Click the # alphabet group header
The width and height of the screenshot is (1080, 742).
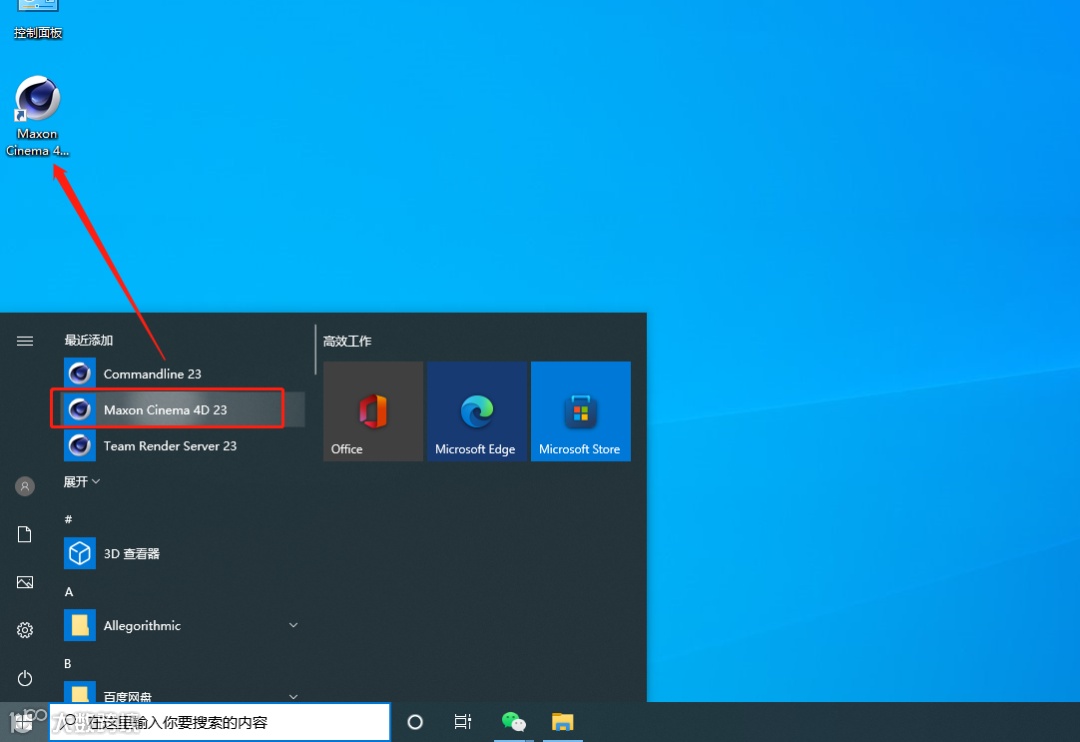[x=68, y=519]
